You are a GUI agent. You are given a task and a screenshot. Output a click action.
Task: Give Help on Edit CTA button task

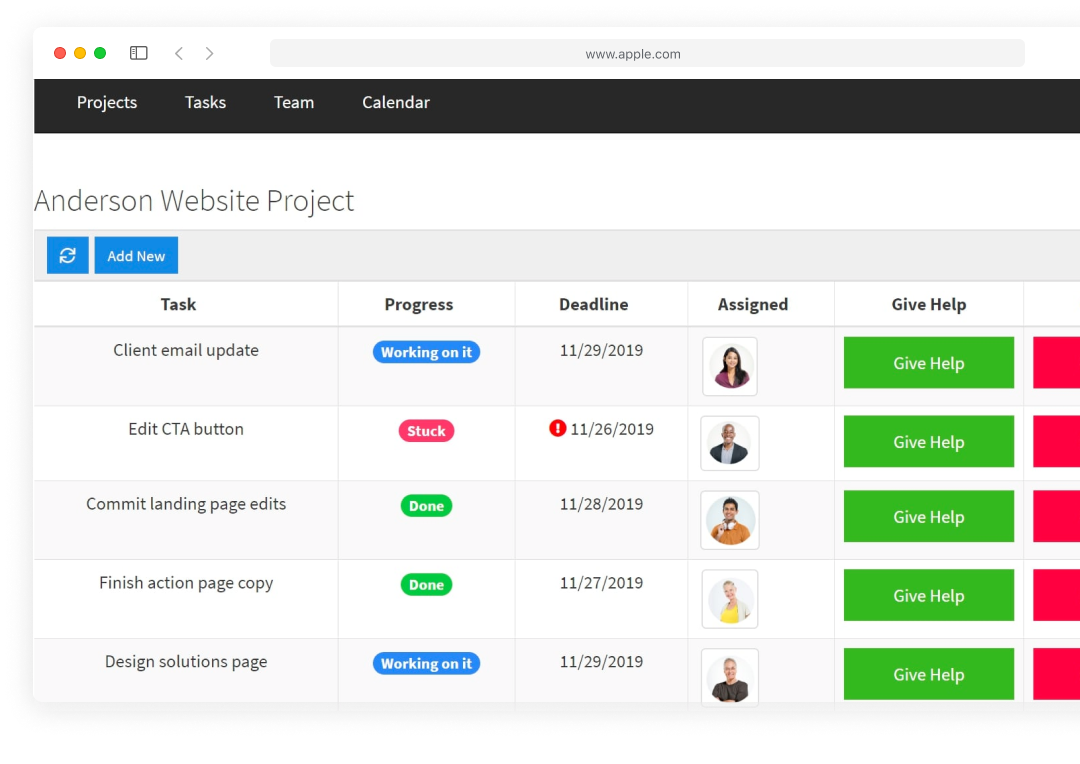tap(928, 442)
